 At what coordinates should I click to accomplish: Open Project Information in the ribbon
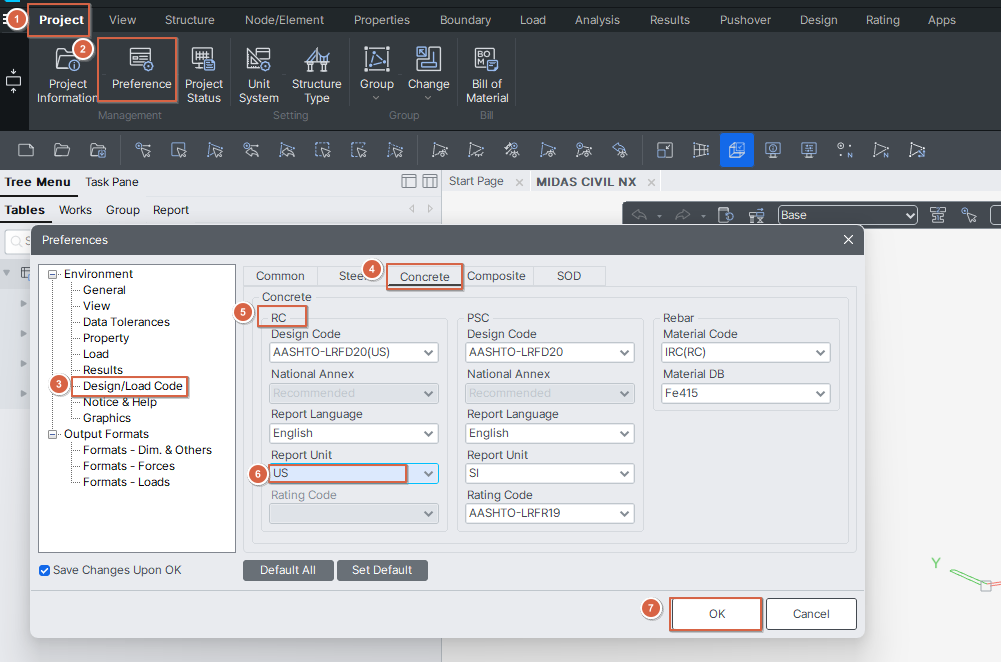[67, 75]
